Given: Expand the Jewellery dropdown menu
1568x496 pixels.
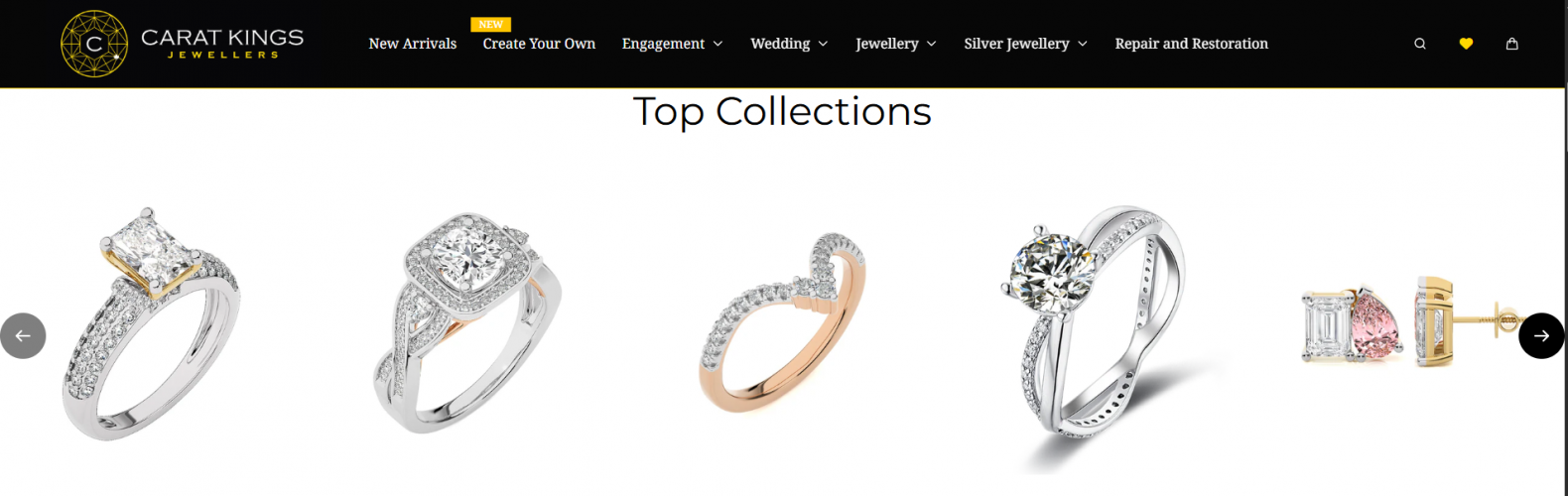Looking at the screenshot, I should (896, 44).
